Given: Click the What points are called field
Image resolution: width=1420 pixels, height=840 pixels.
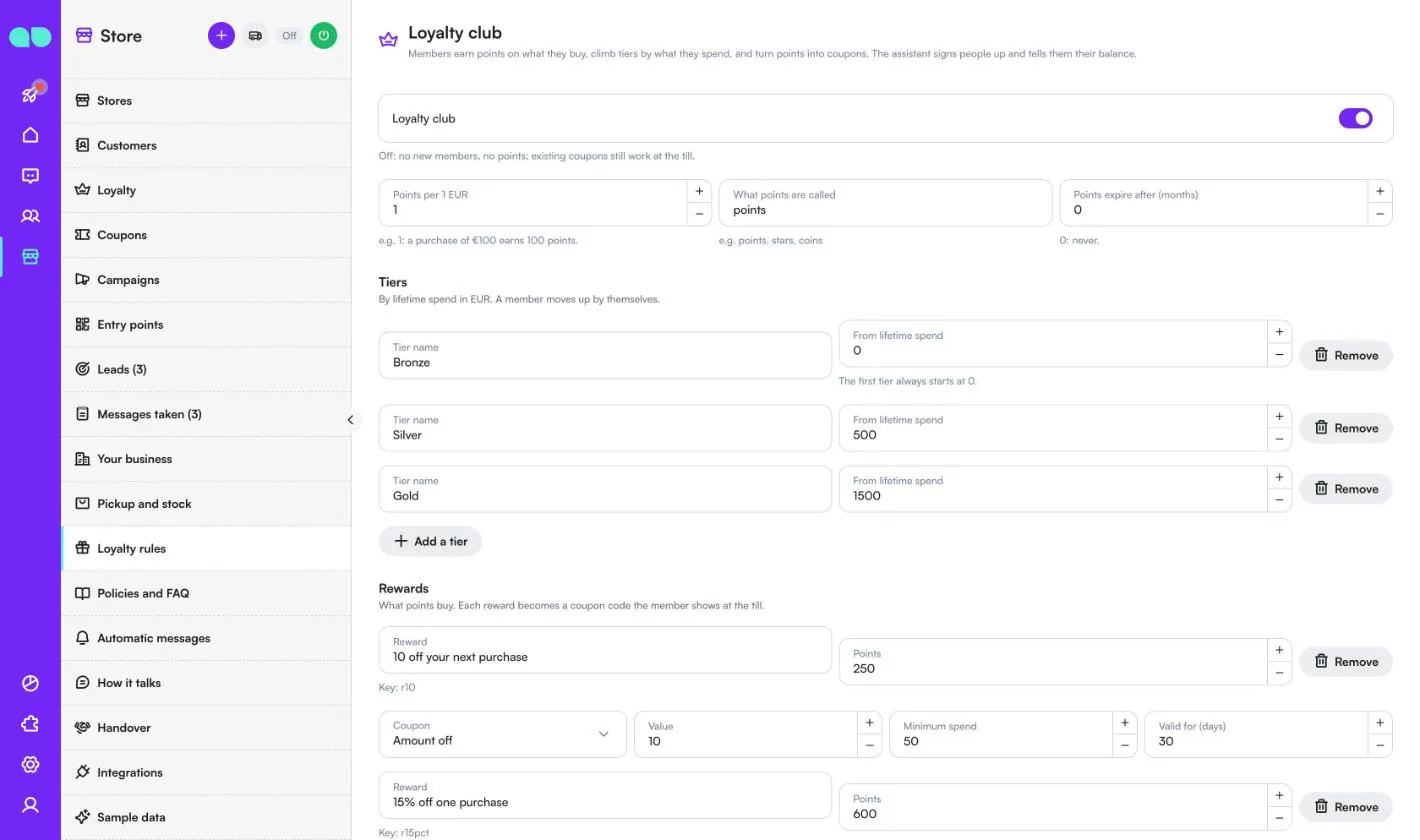Looking at the screenshot, I should pos(885,203).
